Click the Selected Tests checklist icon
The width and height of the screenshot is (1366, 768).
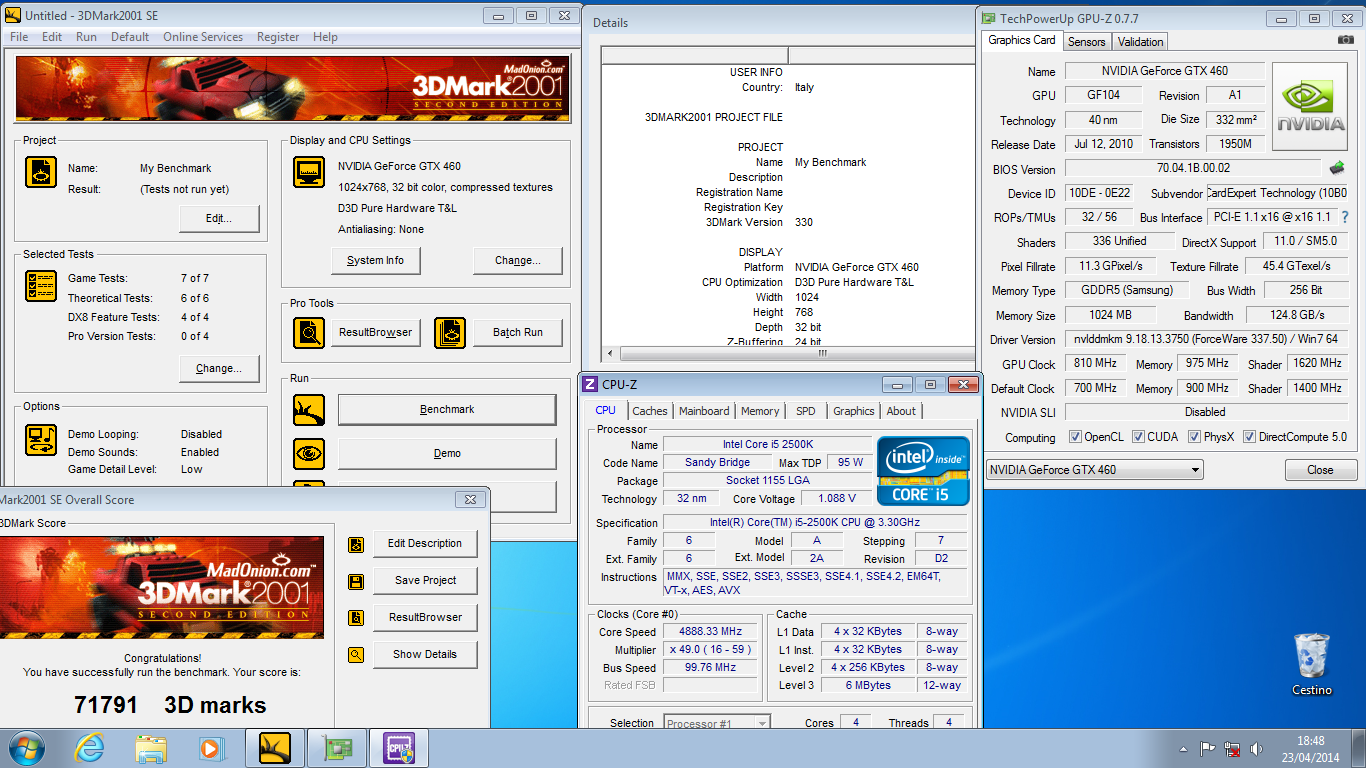40,287
